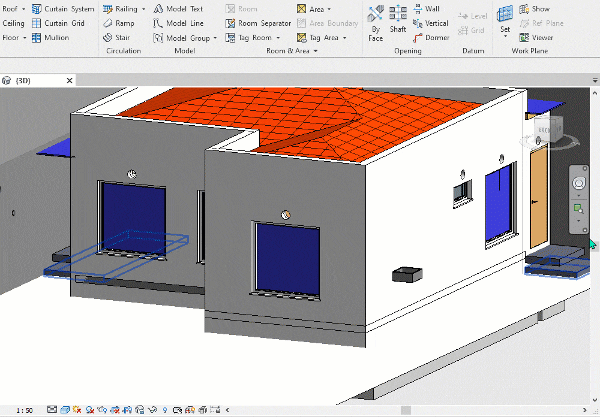
Task: Click the Zoom Region icon in navigation bar
Action: pos(578,208)
